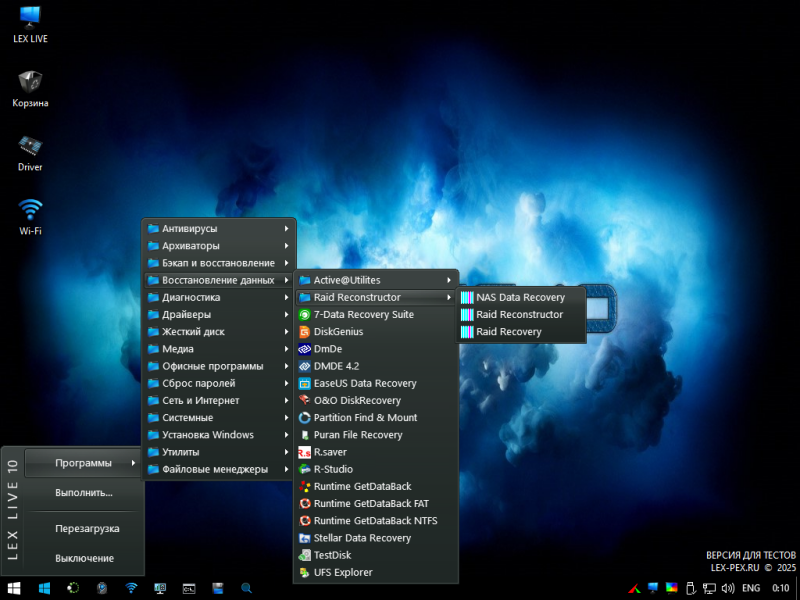Click Перезагрузка to restart
Screen dimensions: 800x600
87,528
